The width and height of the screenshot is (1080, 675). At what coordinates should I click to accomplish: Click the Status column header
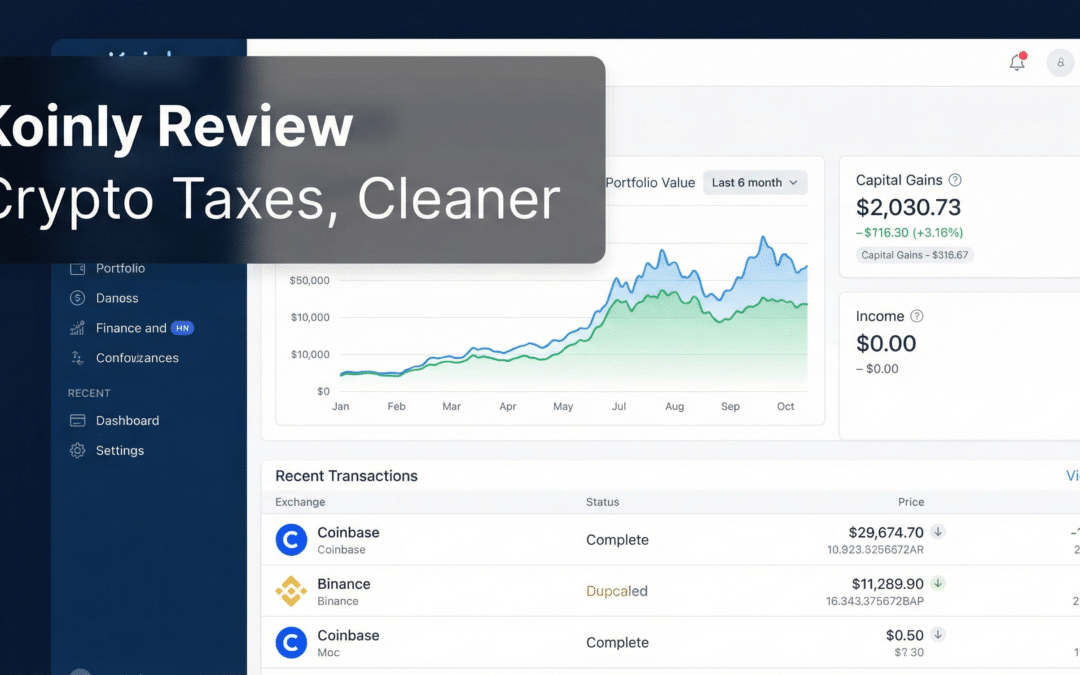pos(603,502)
